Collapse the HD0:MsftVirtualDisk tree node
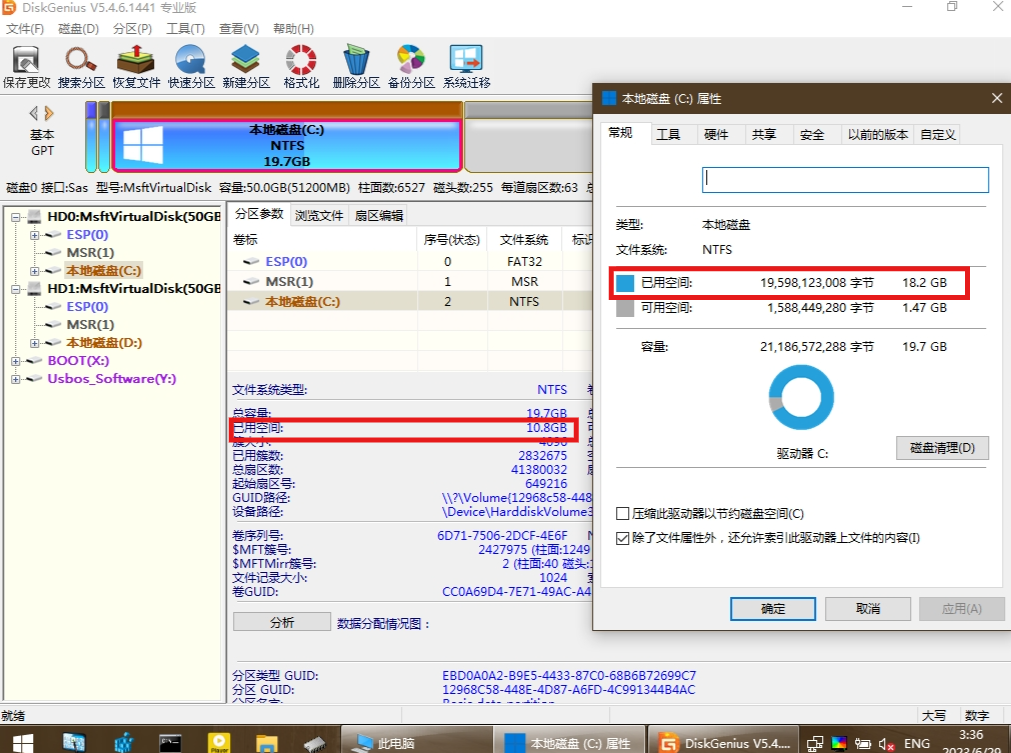This screenshot has width=1011, height=753. [15, 217]
